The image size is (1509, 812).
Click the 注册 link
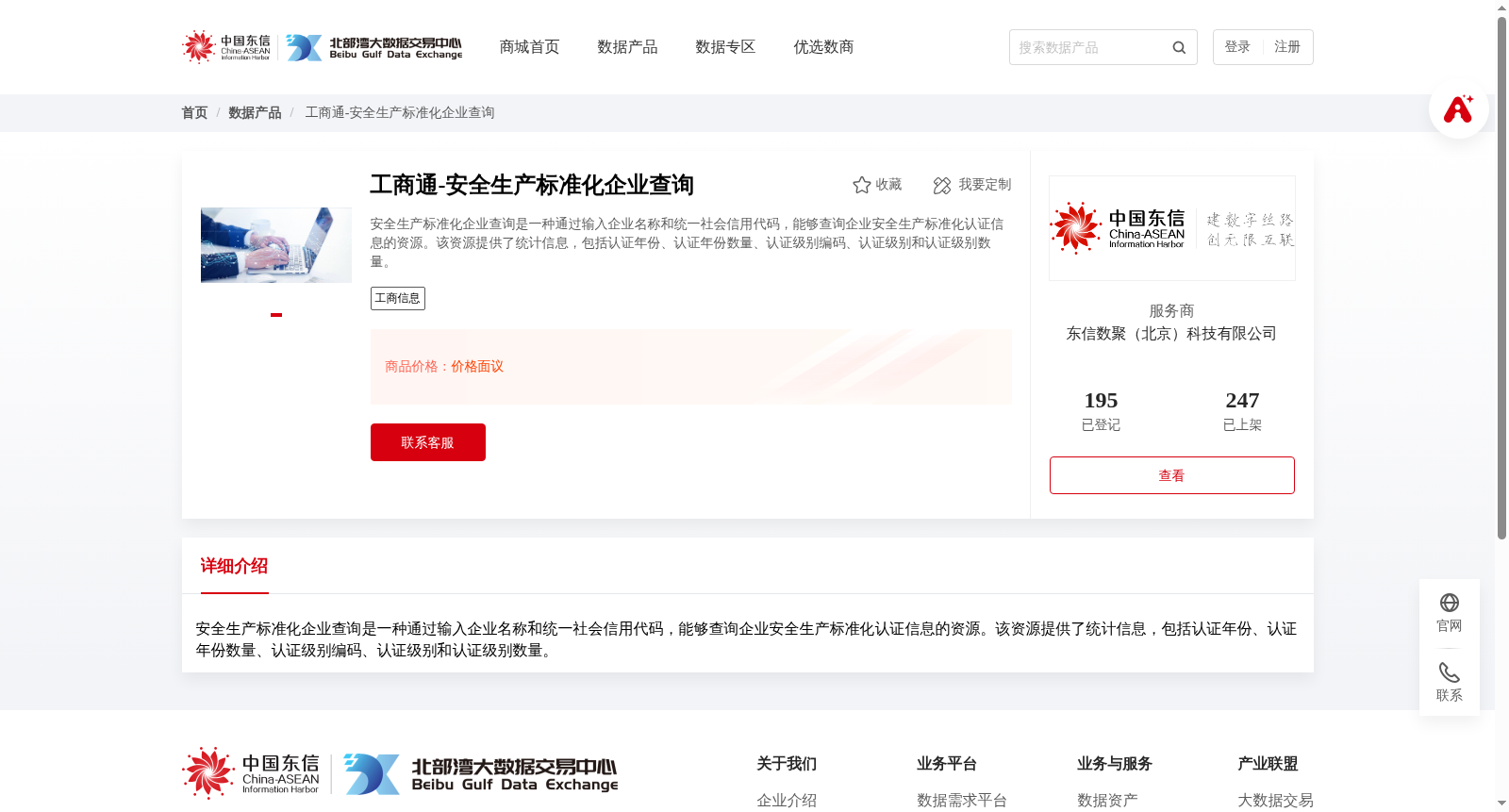point(1287,47)
